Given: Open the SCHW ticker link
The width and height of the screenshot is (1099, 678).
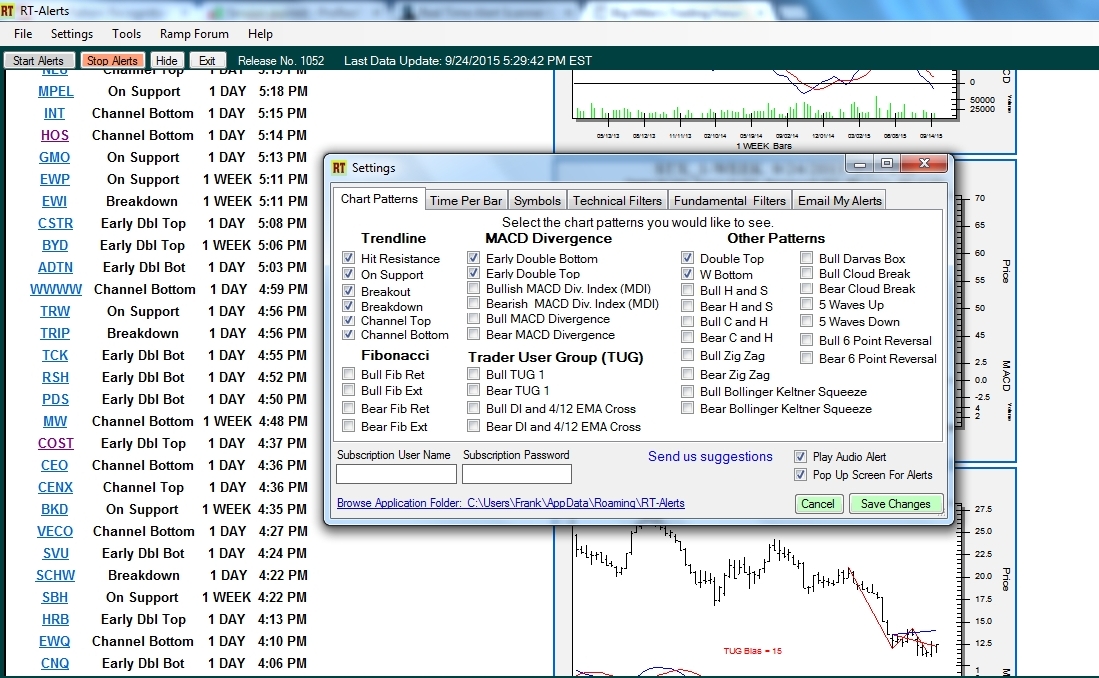Looking at the screenshot, I should 55,575.
